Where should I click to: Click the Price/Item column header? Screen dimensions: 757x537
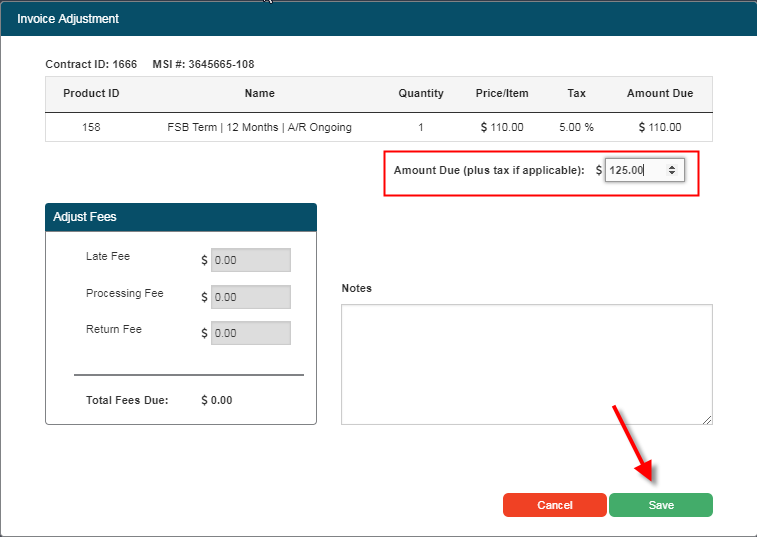(x=502, y=93)
